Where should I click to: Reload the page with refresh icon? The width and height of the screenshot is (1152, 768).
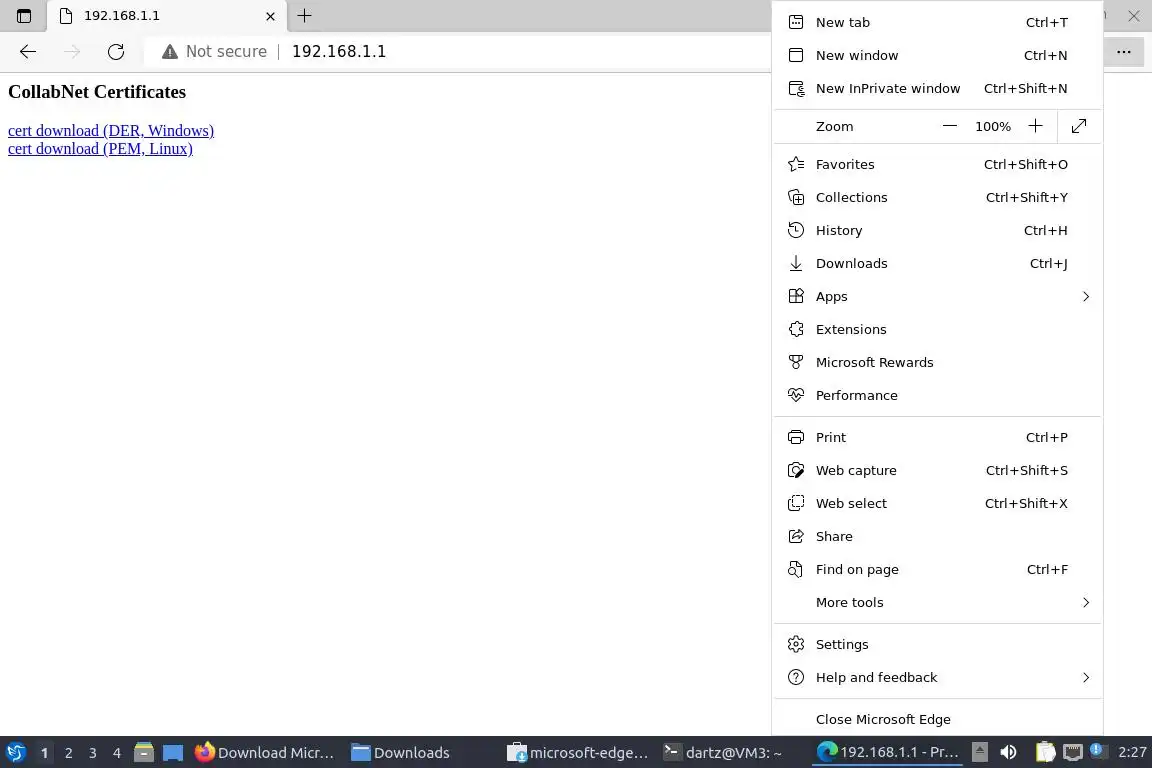tap(116, 51)
